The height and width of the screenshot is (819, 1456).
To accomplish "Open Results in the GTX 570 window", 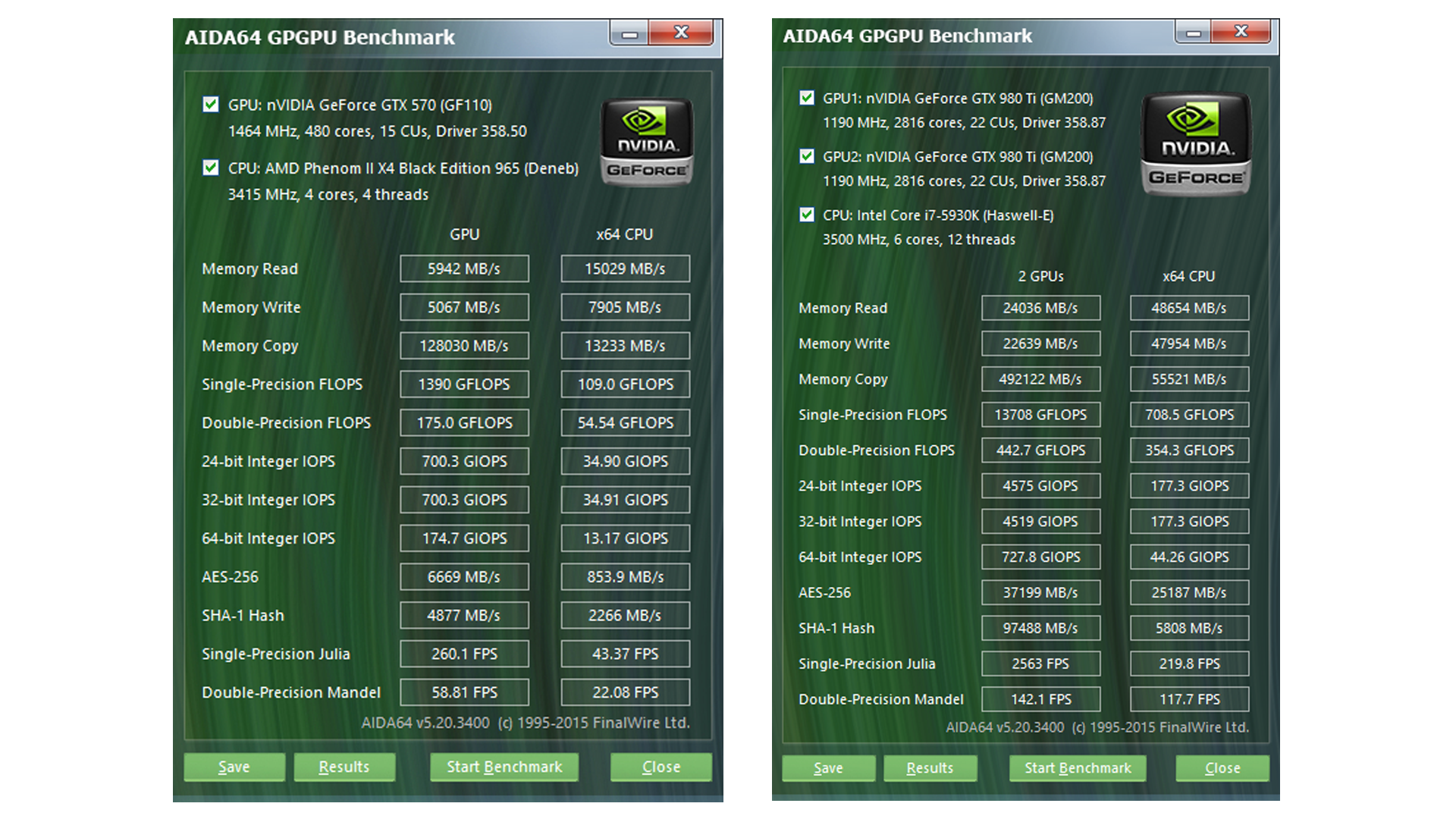I will (344, 767).
